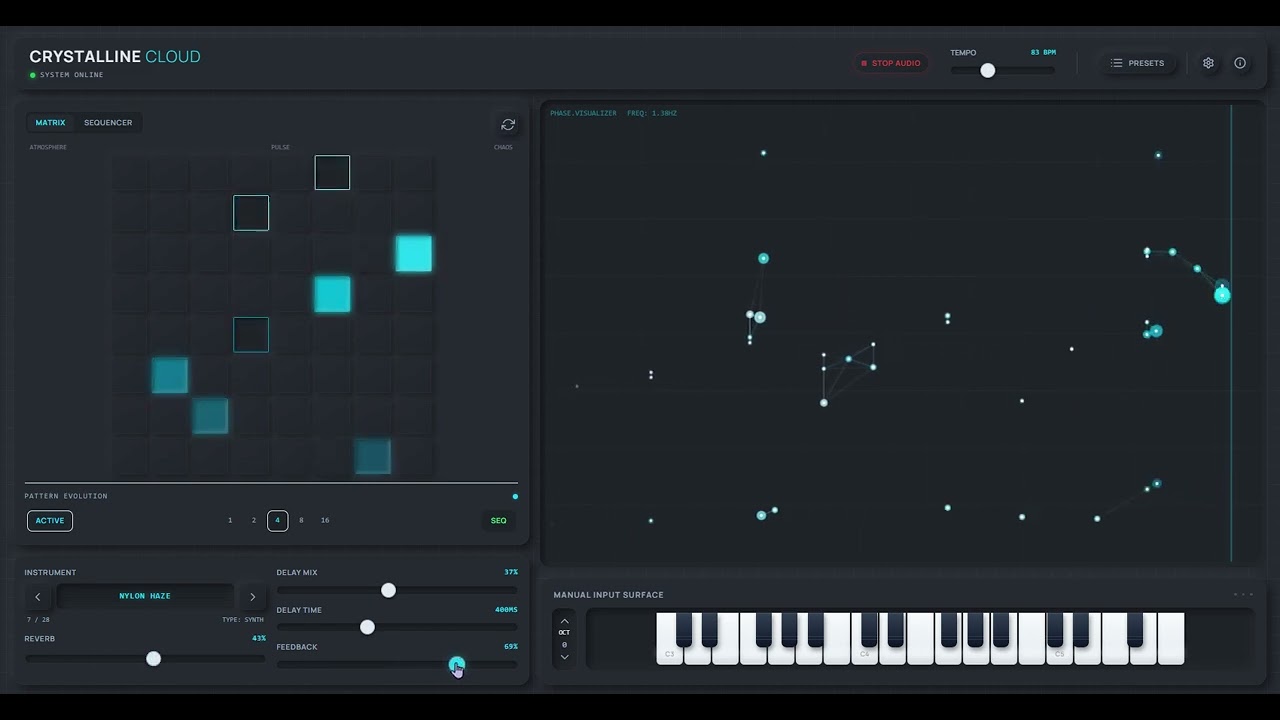This screenshot has width=1280, height=720.
Task: Raise octave with the up chevron
Action: click(x=564, y=621)
